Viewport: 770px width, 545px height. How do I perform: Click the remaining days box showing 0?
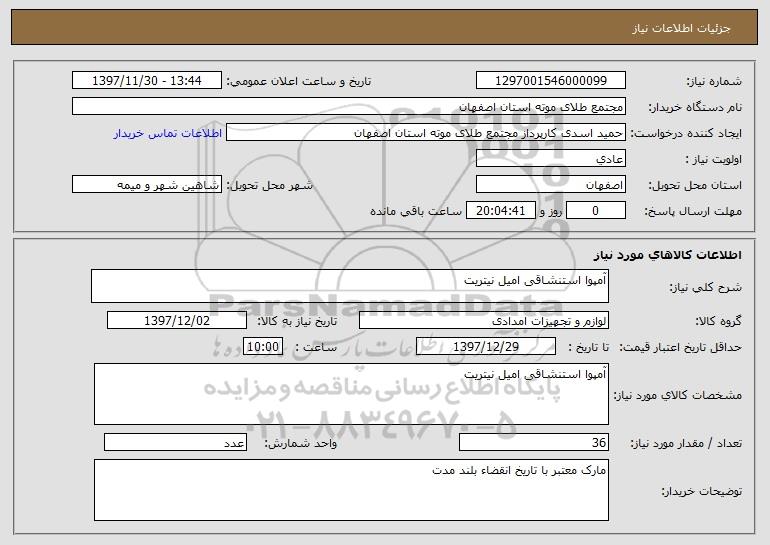[596, 211]
